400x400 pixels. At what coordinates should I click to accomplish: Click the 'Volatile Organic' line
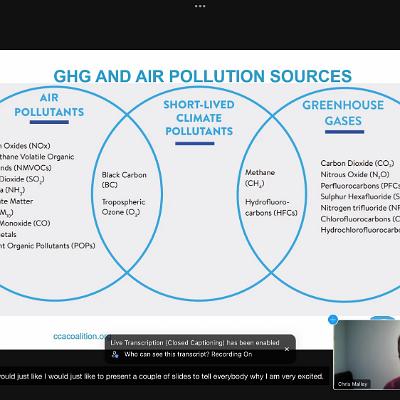pos(37,157)
